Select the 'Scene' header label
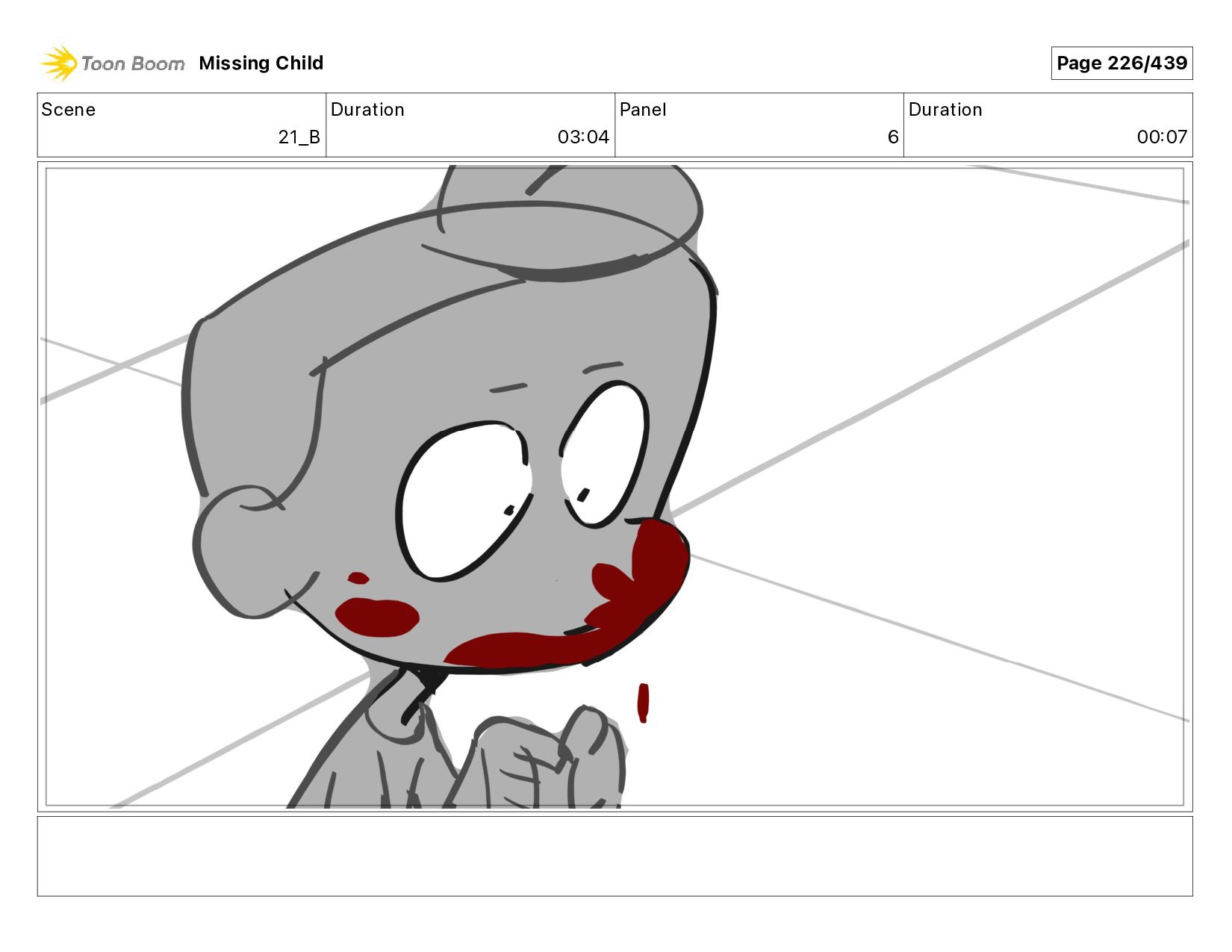The width and height of the screenshot is (1232, 952). [x=69, y=110]
